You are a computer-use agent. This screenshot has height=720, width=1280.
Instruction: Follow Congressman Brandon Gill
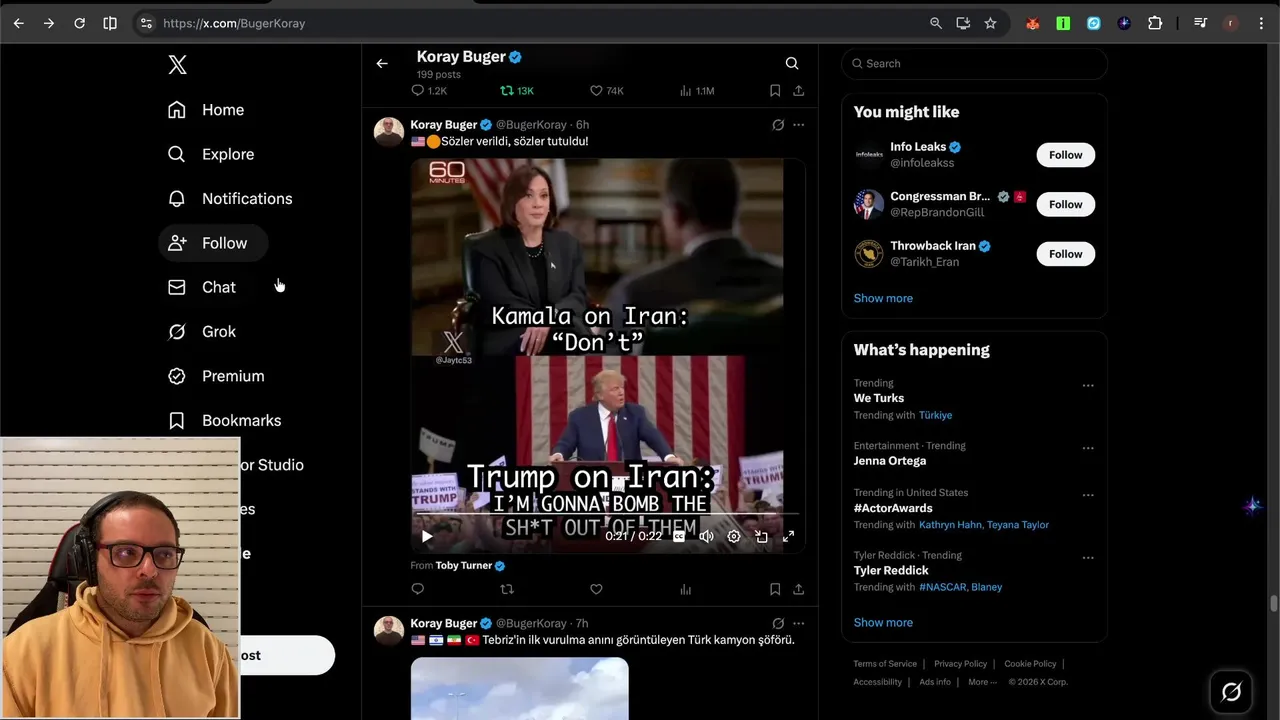tap(1065, 204)
